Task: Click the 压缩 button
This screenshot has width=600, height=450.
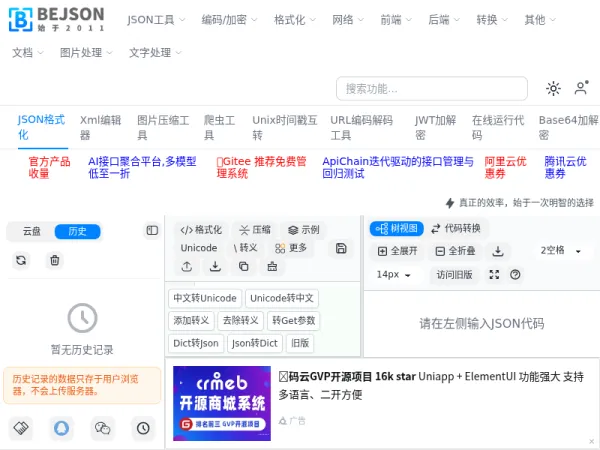Action: (255, 230)
